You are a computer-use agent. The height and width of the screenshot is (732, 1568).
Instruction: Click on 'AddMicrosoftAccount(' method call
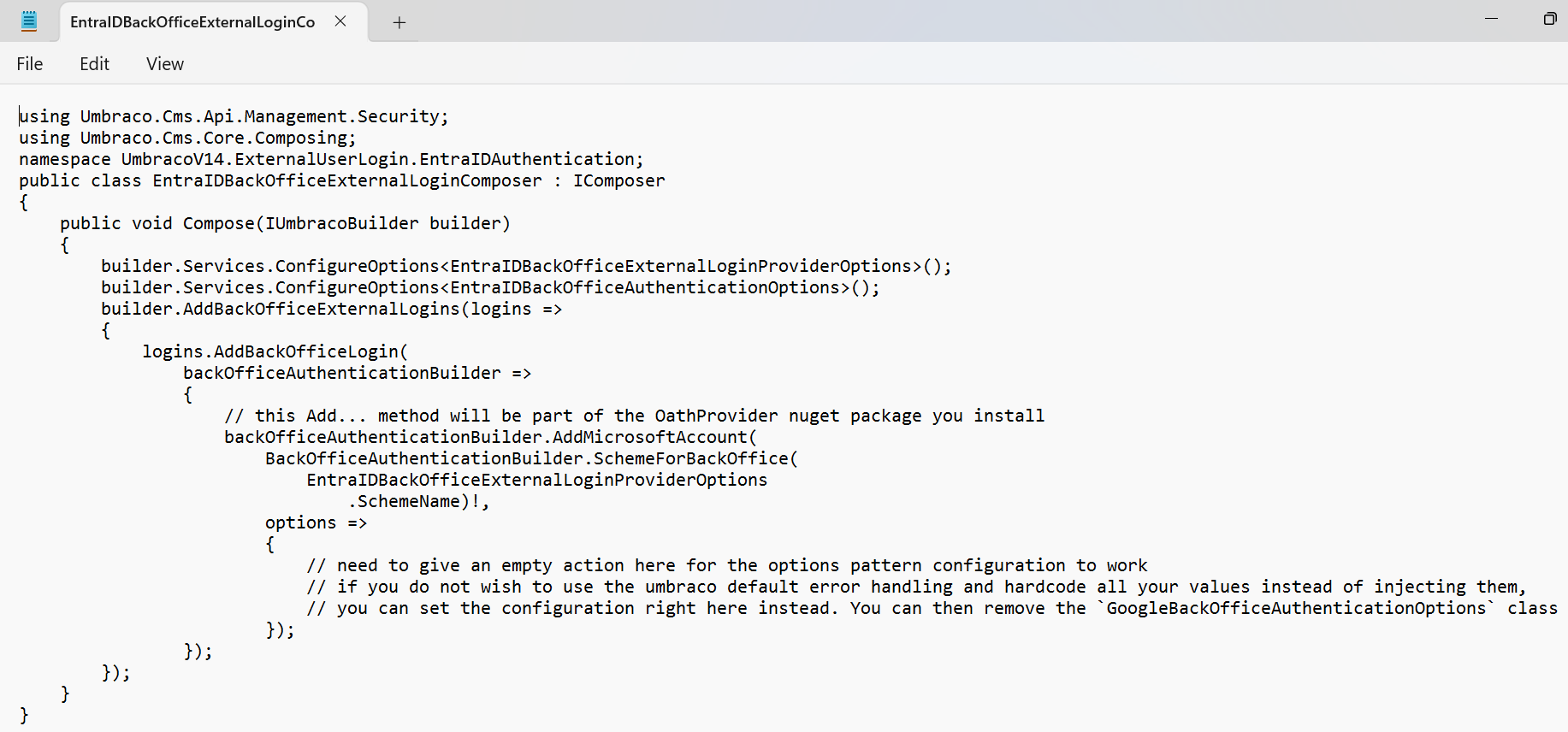click(x=654, y=437)
